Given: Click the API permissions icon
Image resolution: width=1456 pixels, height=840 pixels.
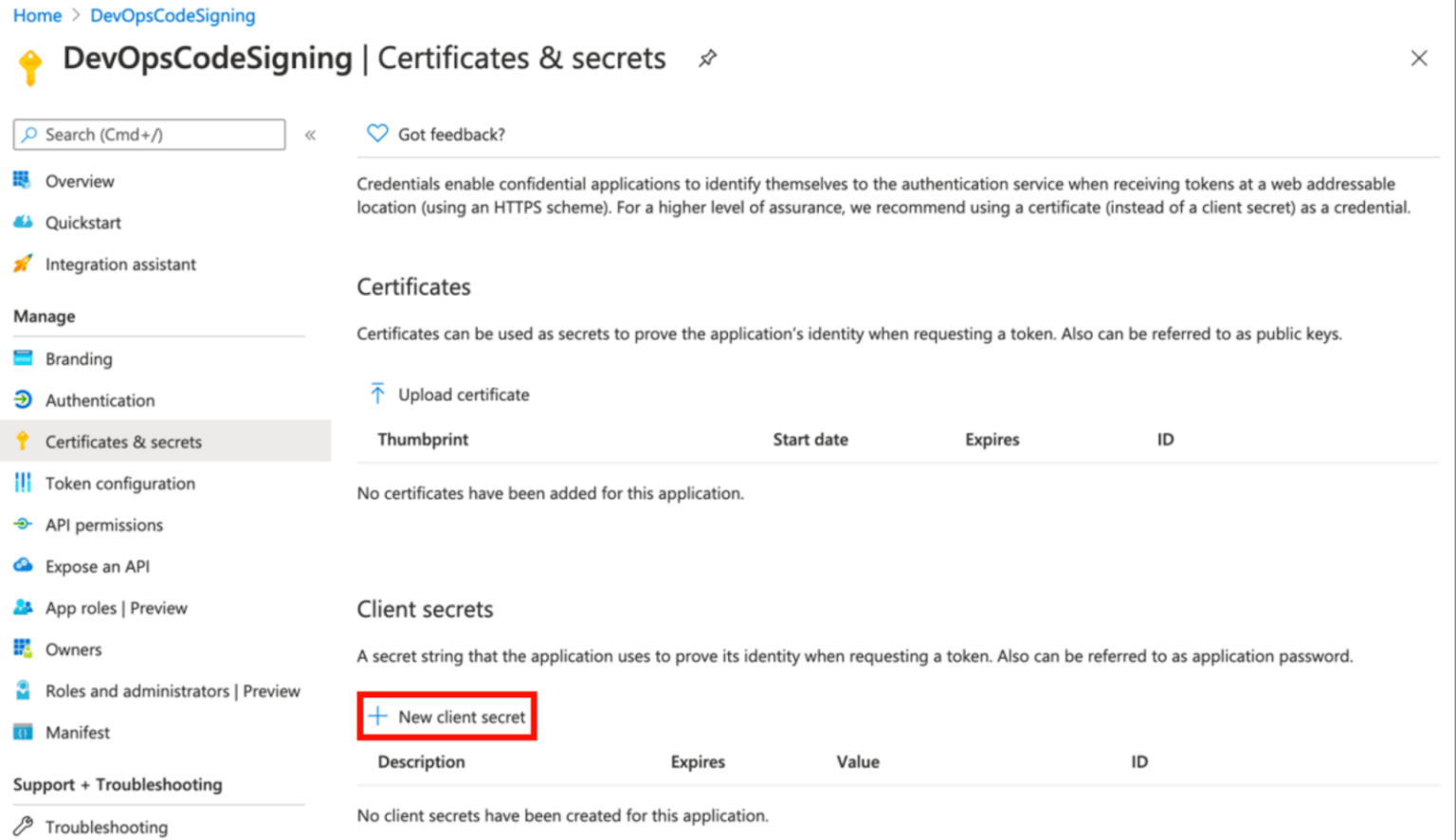Looking at the screenshot, I should [x=22, y=524].
